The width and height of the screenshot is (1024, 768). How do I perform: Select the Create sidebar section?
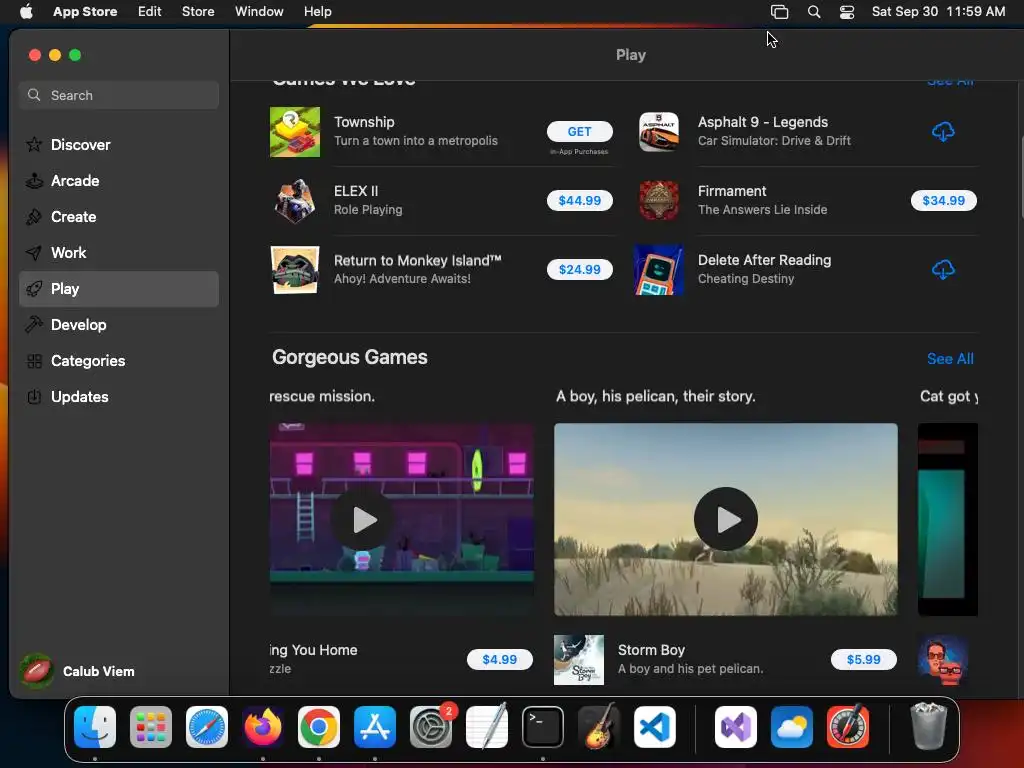[x=119, y=217]
